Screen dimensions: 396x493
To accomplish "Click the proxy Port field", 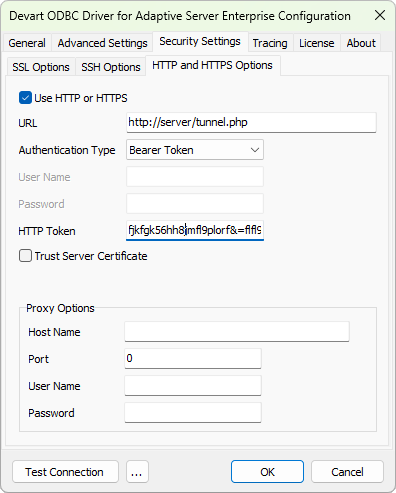I will [193, 359].
